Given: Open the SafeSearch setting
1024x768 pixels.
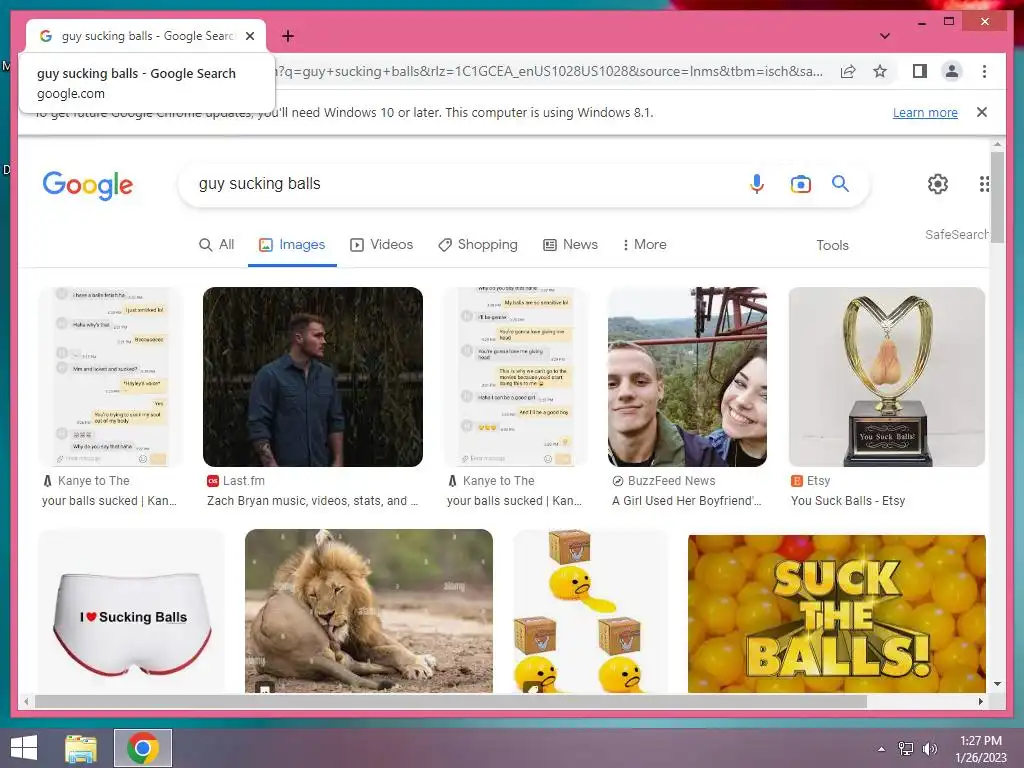Looking at the screenshot, I should click(956, 234).
